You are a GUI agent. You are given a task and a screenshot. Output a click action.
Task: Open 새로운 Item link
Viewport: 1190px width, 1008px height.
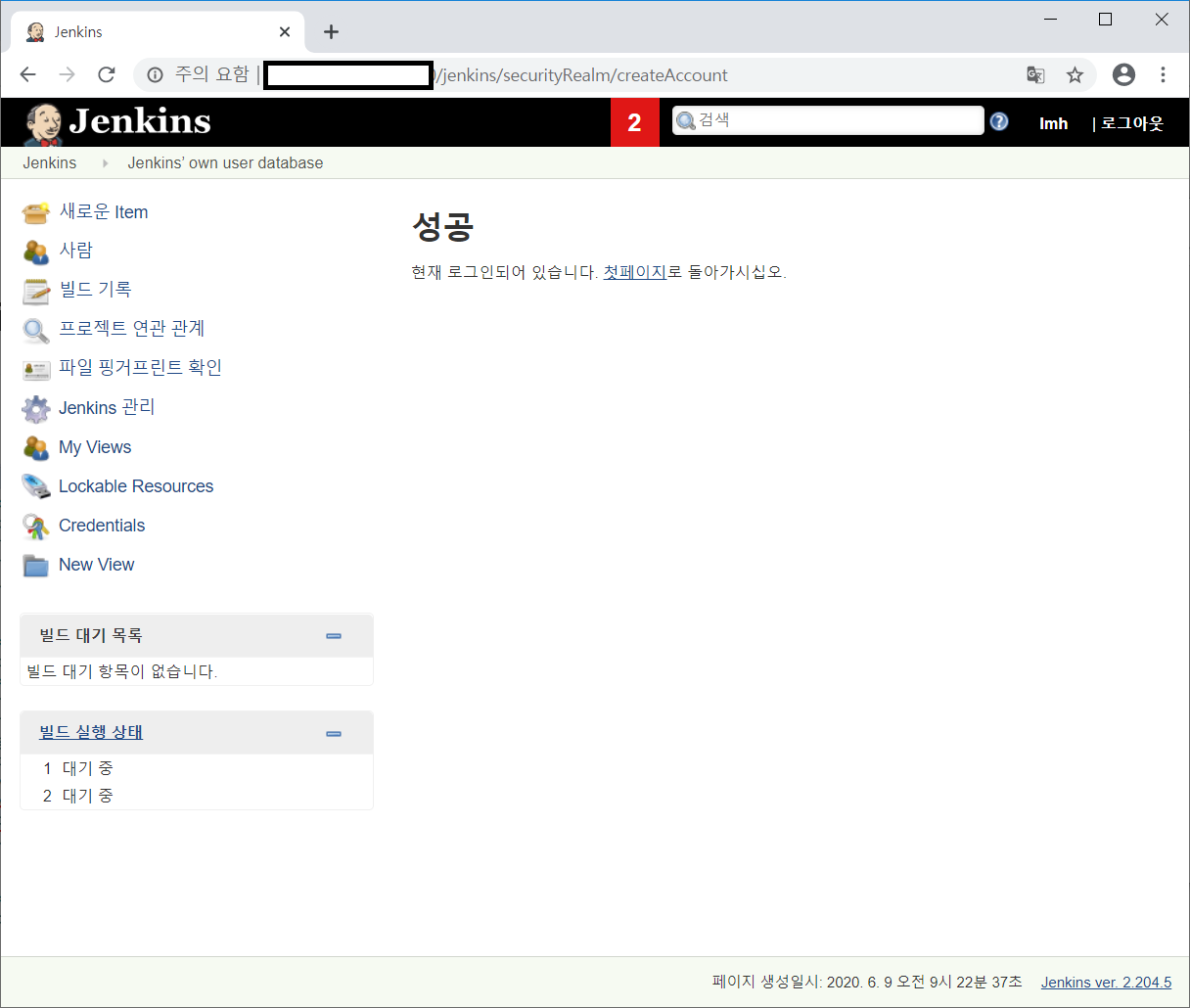pos(104,212)
